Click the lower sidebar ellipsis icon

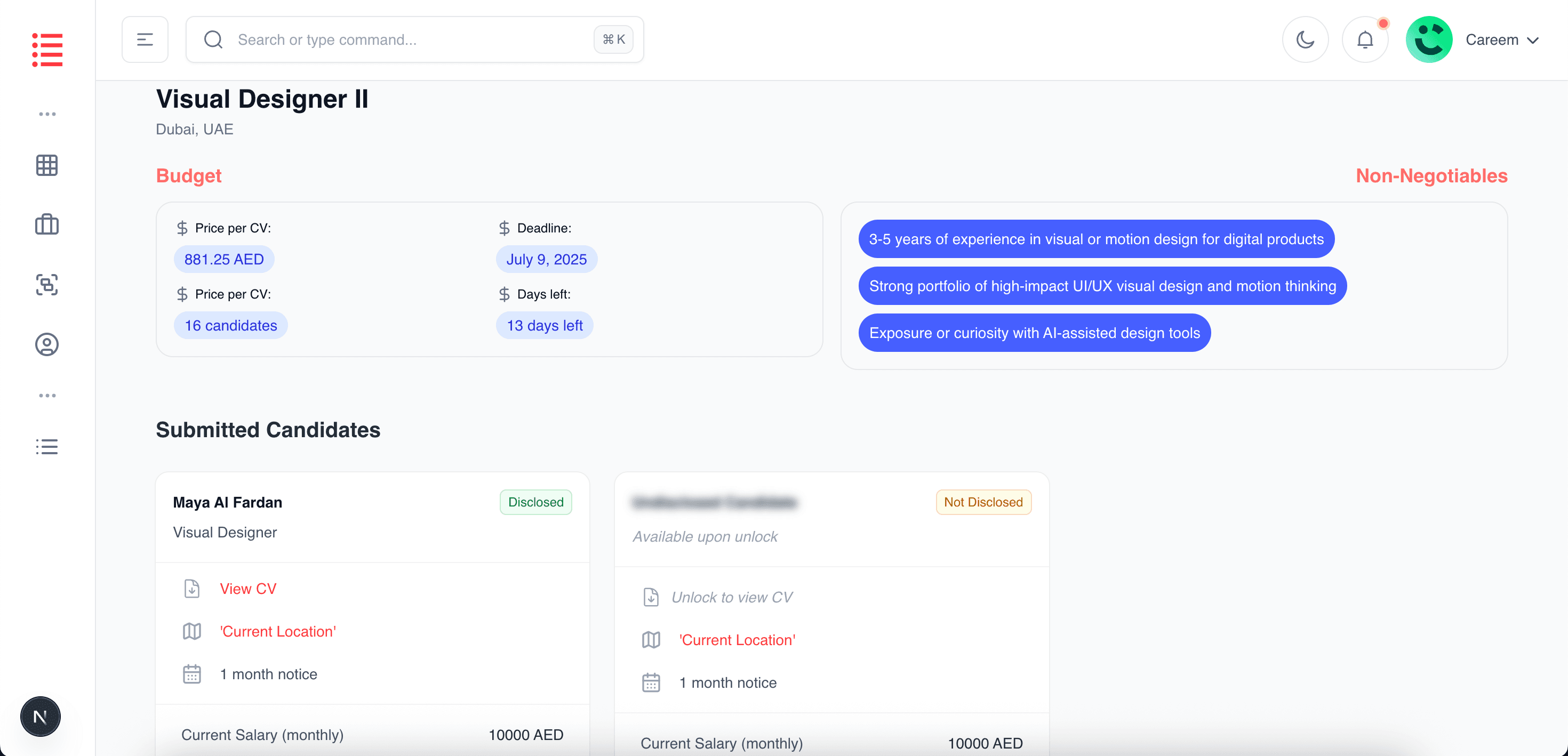point(47,396)
